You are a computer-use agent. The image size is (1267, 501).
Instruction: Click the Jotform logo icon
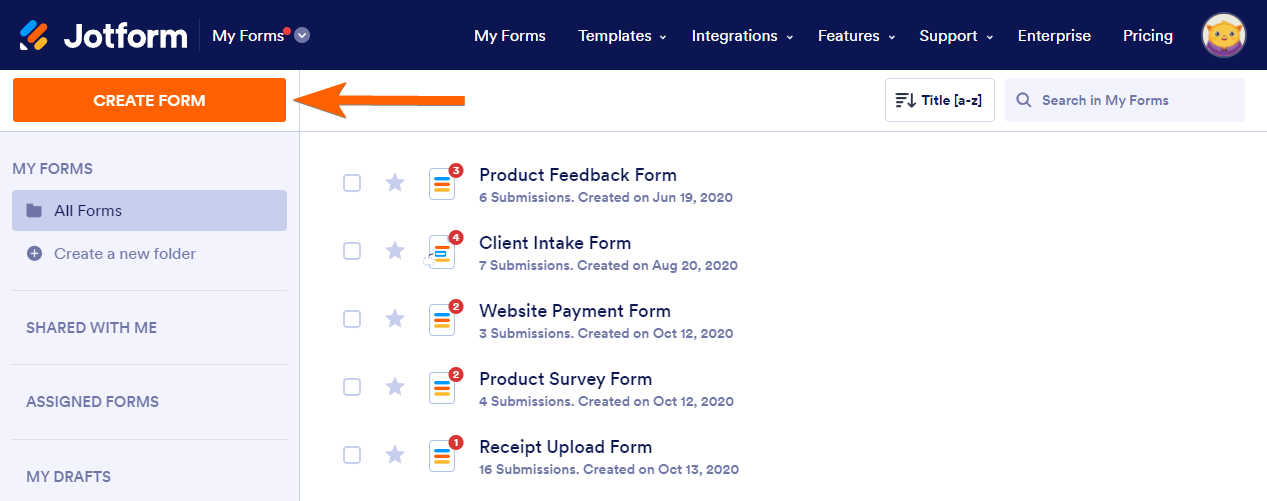click(34, 36)
